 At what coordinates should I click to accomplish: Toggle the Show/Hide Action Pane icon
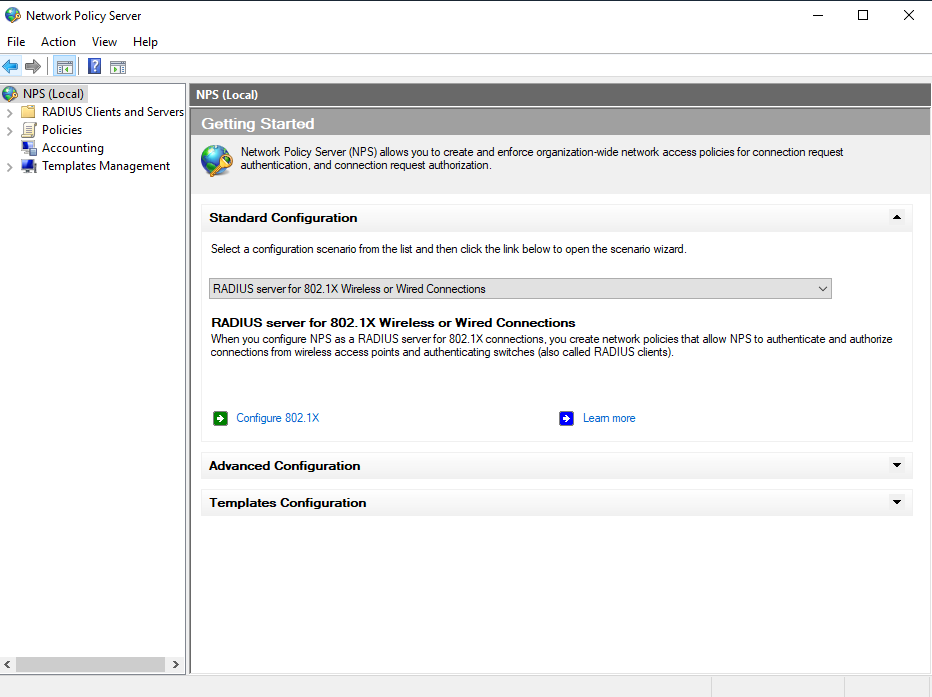pos(118,67)
